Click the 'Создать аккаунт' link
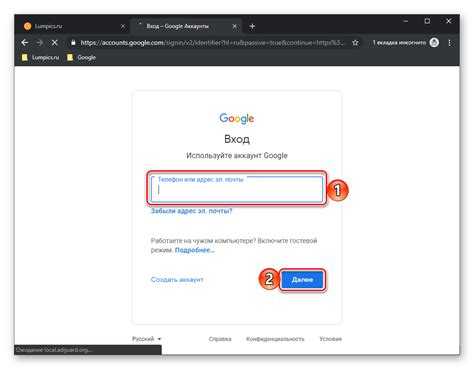Screen dimensions: 474x369 (x=177, y=280)
